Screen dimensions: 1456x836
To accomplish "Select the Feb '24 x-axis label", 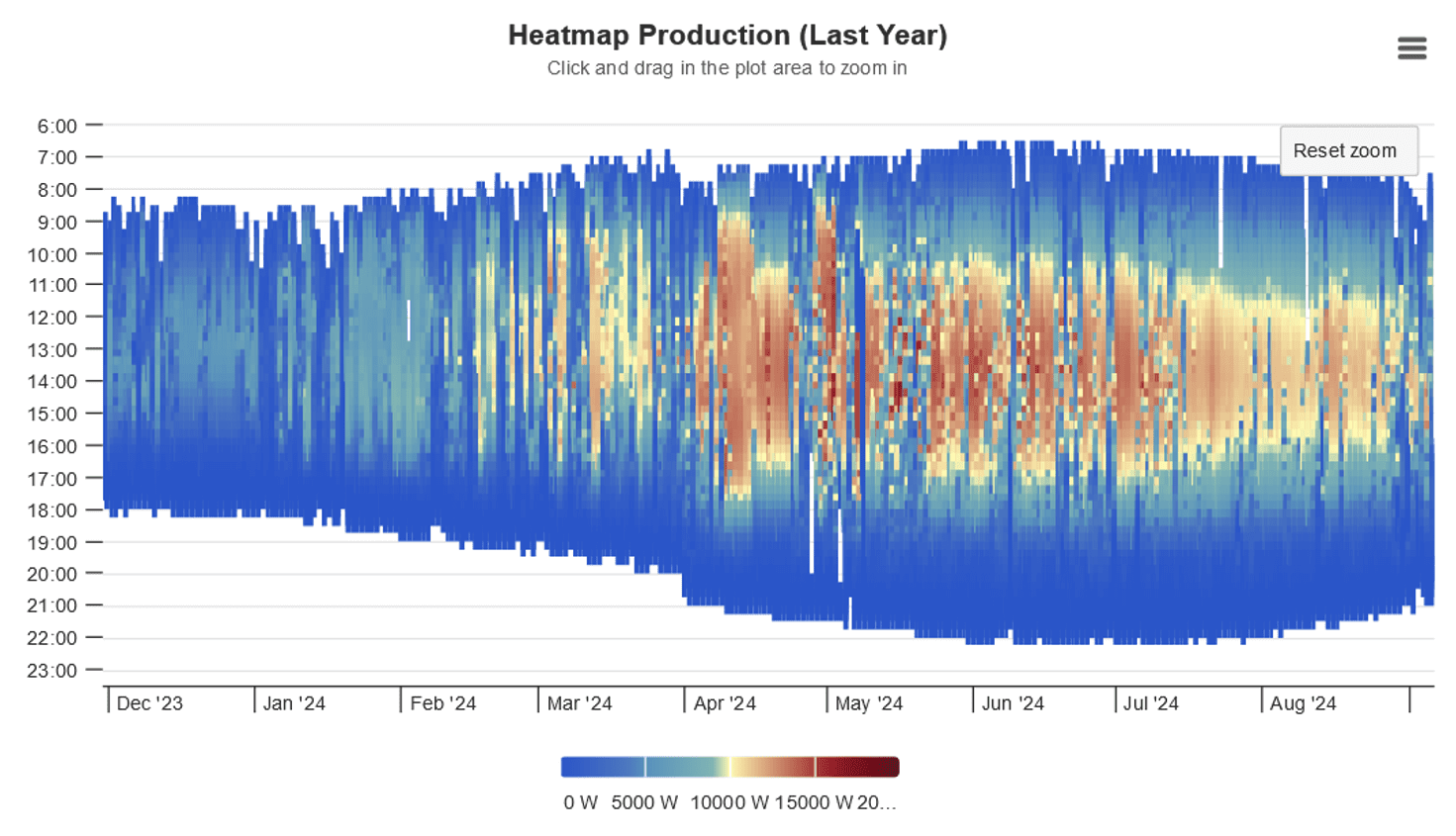I will click(442, 703).
